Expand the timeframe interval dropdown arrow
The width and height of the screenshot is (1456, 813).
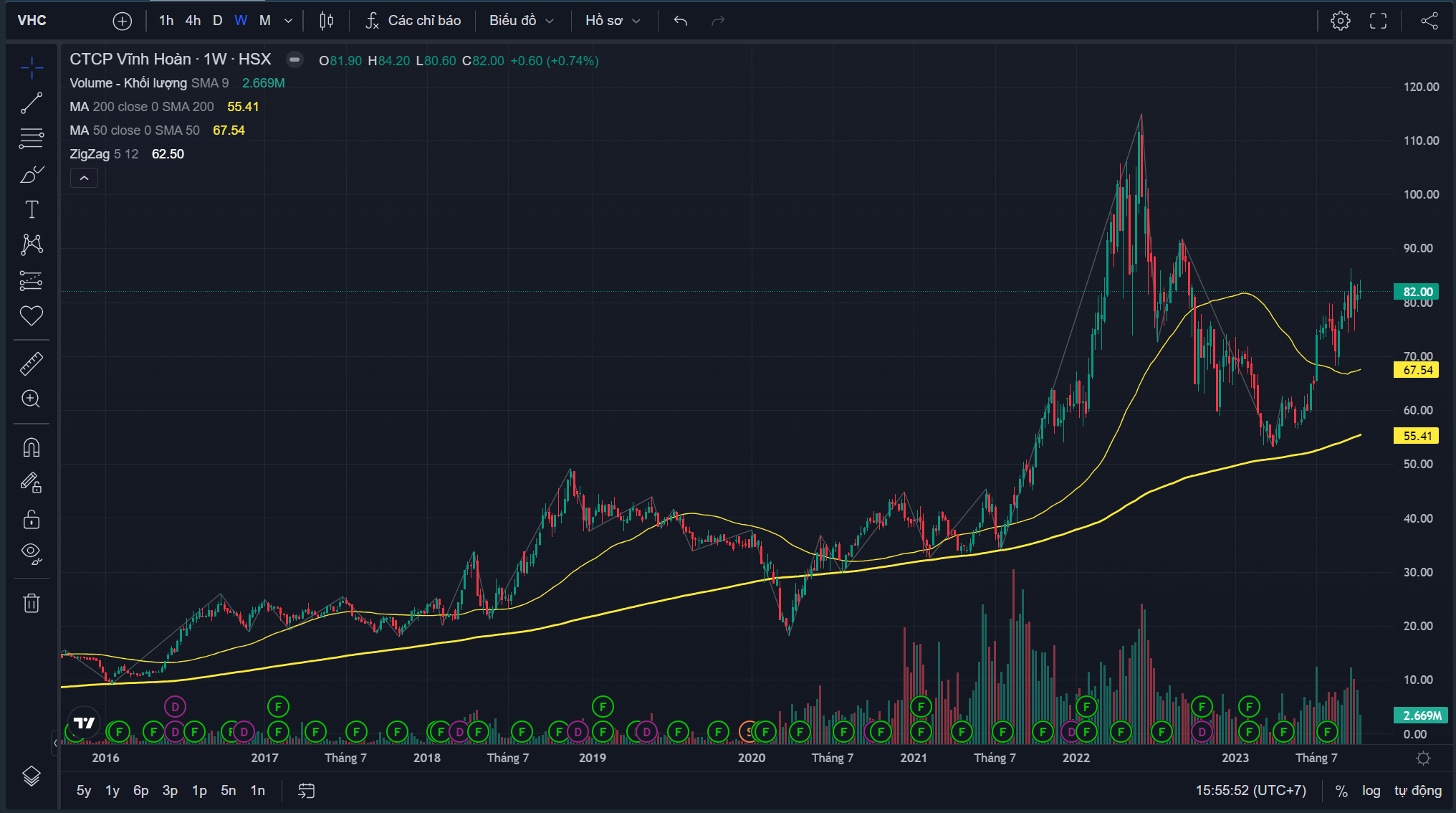coord(288,21)
